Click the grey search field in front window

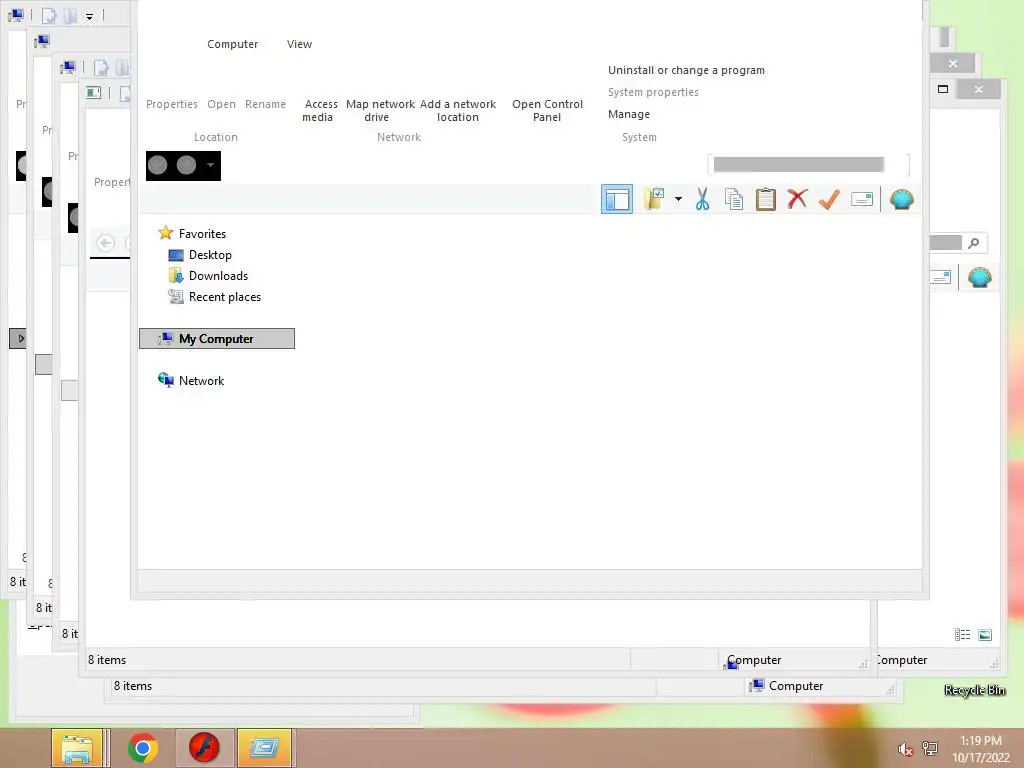click(799, 165)
